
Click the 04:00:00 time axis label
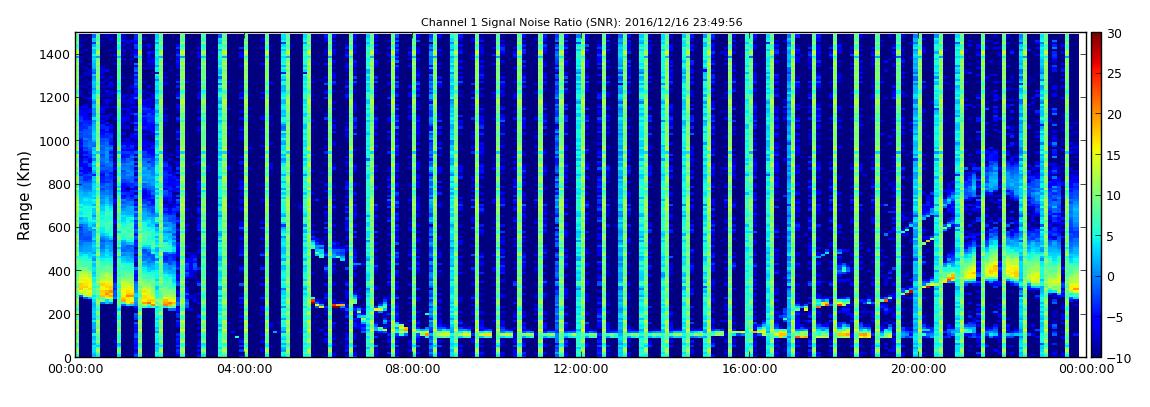[x=244, y=370]
